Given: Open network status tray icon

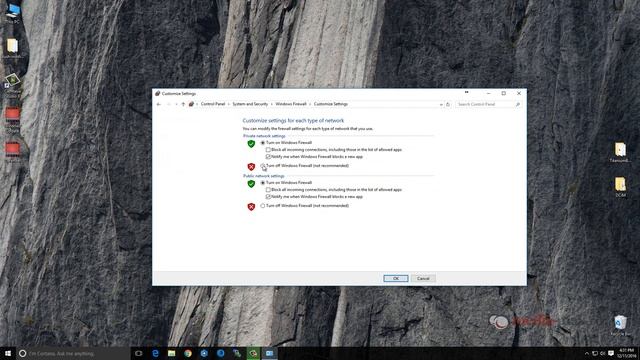Looking at the screenshot, I should coord(595,353).
